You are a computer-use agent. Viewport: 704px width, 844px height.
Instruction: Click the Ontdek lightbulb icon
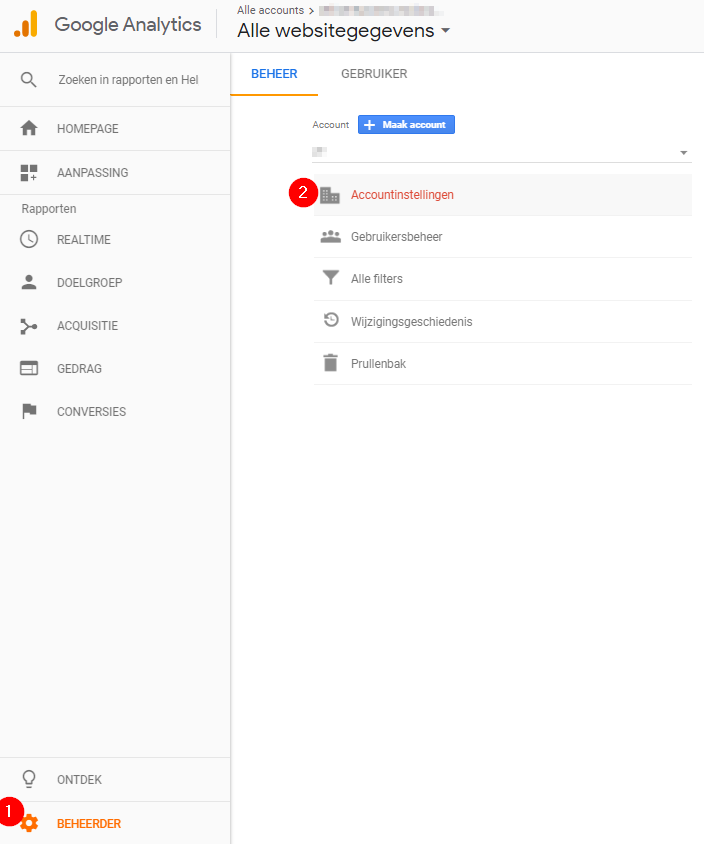pos(29,780)
